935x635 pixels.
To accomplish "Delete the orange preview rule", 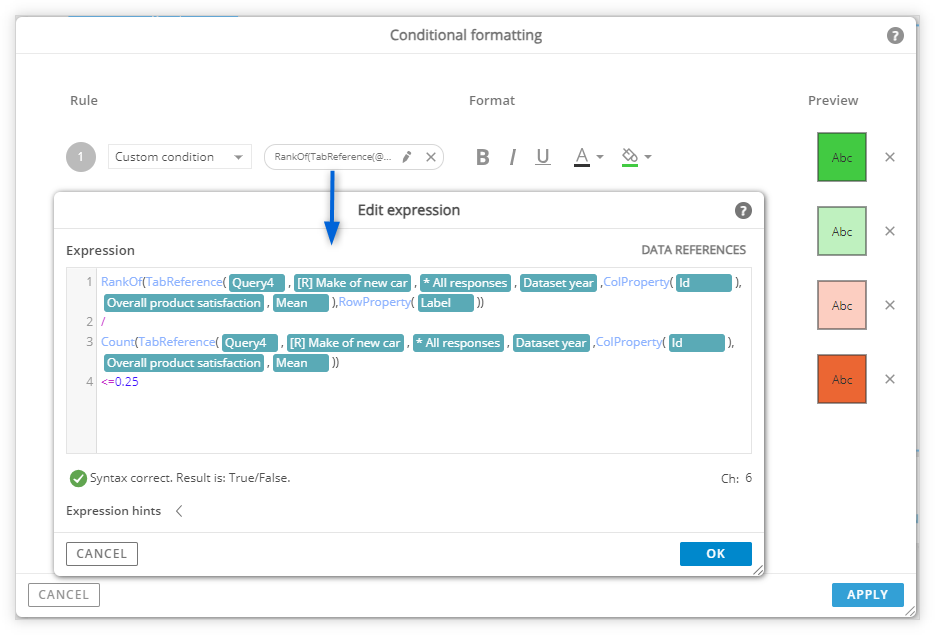I will (890, 379).
